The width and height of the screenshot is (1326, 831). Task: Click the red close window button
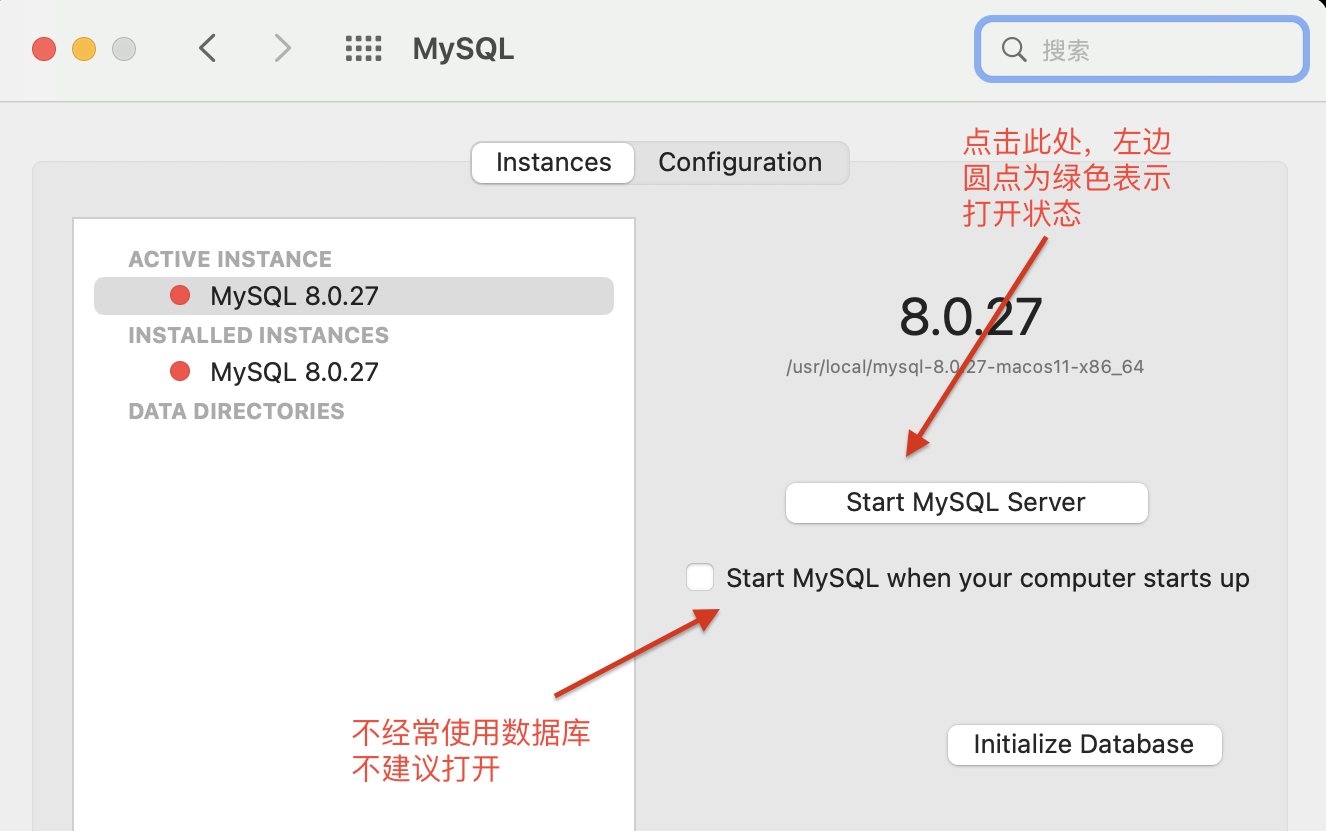[x=44, y=48]
